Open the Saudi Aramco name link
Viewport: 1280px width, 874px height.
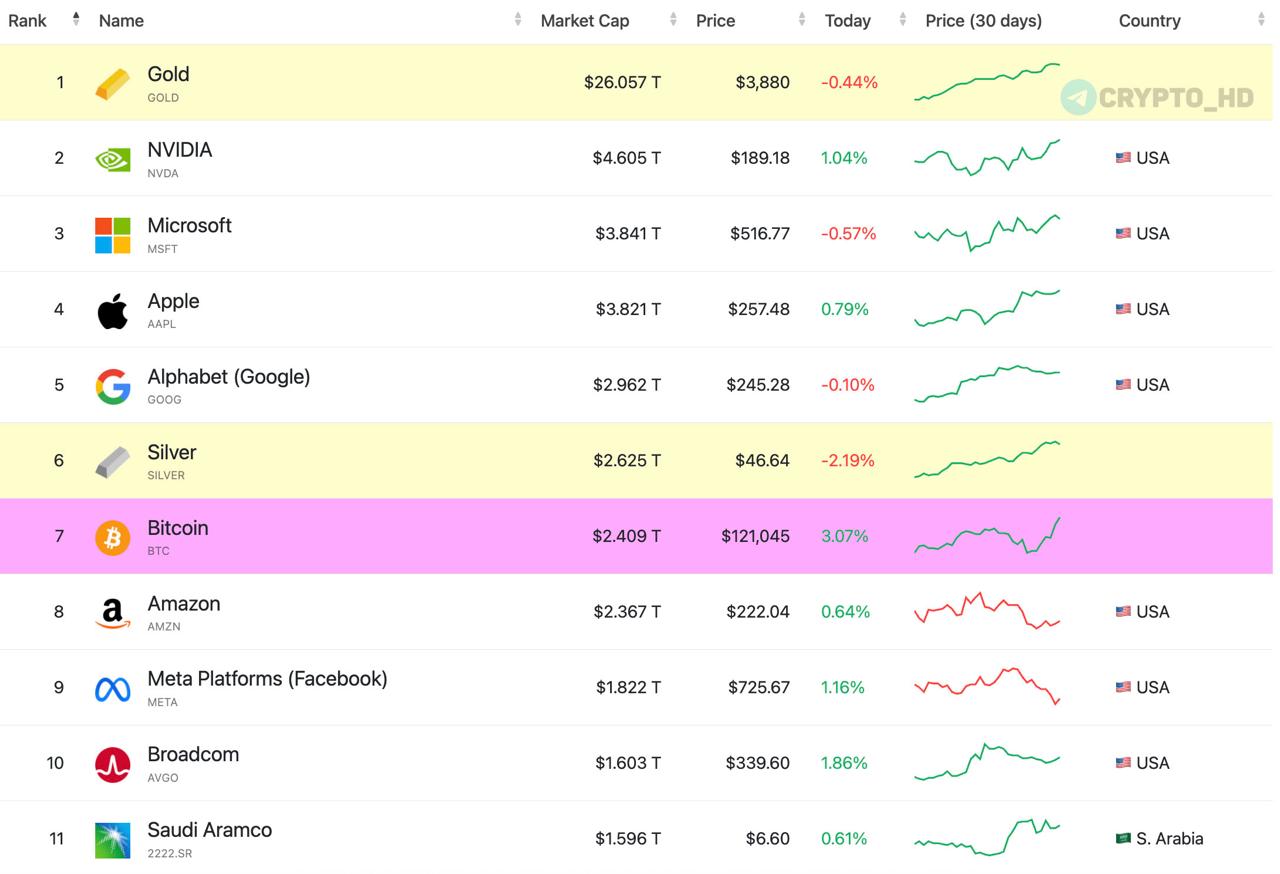coord(209,830)
